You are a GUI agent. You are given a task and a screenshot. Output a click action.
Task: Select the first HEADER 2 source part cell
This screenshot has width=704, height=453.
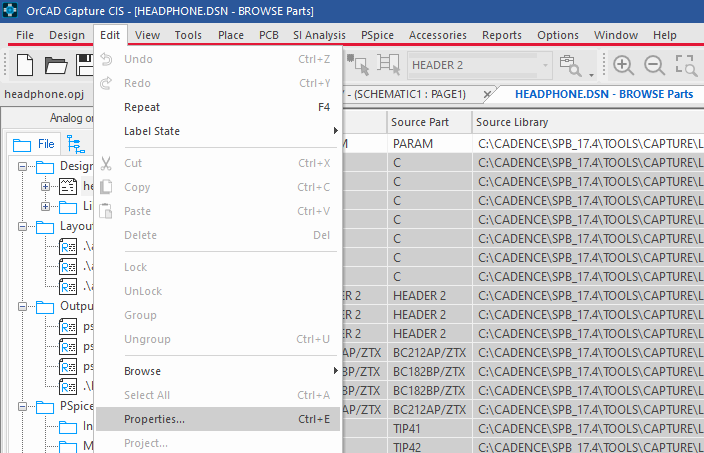(x=429, y=296)
